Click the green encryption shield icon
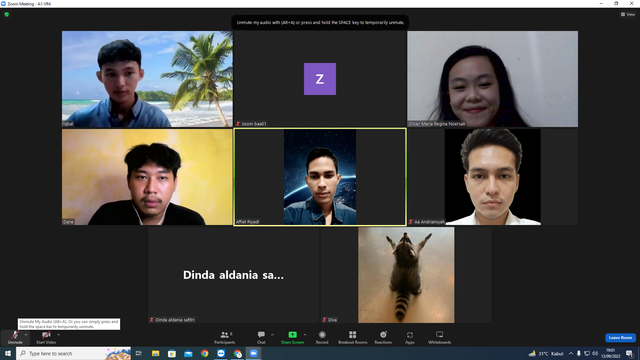This screenshot has height=360, width=640. 7,14
